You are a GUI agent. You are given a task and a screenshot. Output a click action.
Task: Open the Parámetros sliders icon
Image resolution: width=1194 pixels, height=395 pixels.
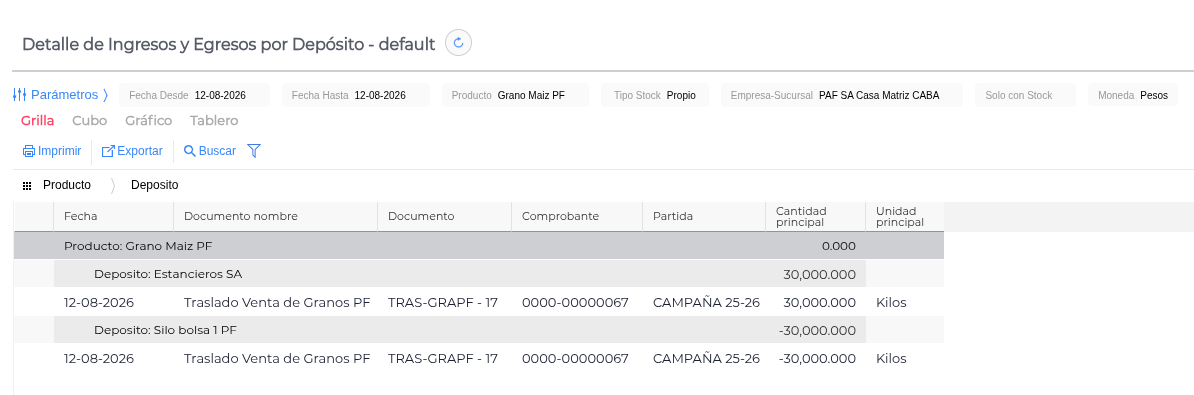click(x=20, y=95)
